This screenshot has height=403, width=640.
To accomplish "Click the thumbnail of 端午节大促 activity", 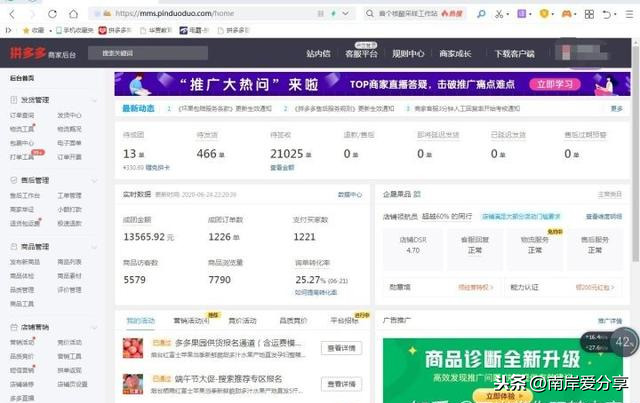I will 133,384.
